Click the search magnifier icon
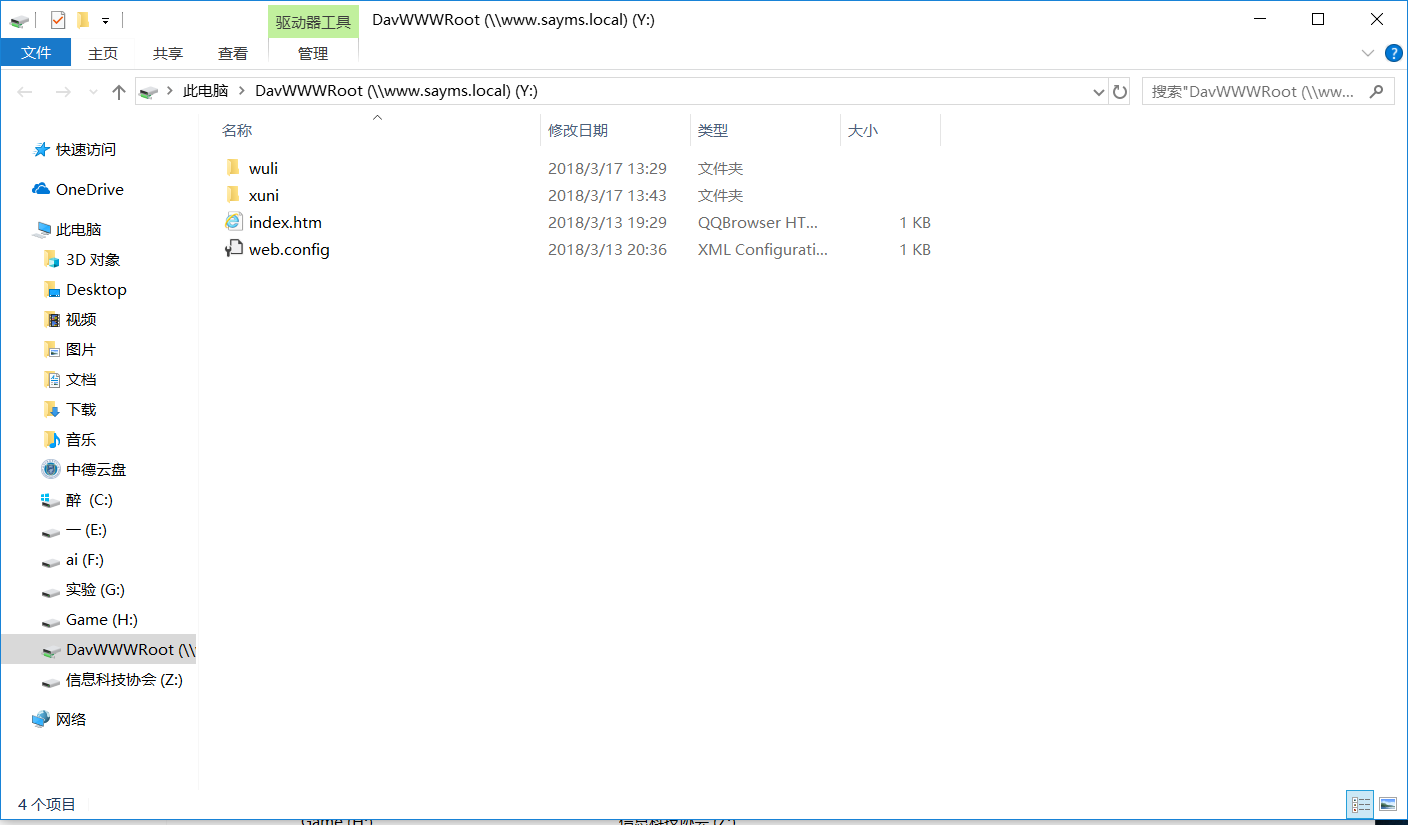 1377,91
